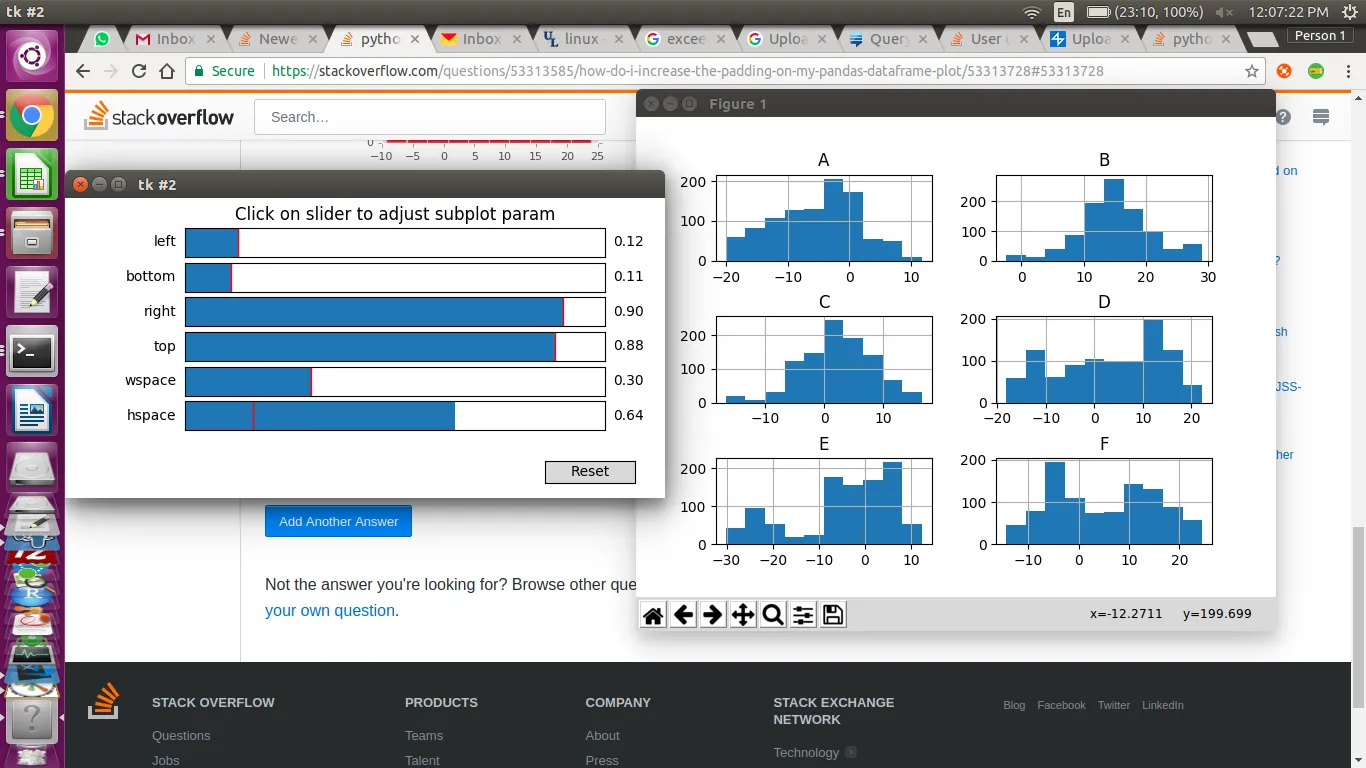Open the orange extension icon in Chrome toolbar
The width and height of the screenshot is (1366, 768).
pyautogui.click(x=1284, y=71)
